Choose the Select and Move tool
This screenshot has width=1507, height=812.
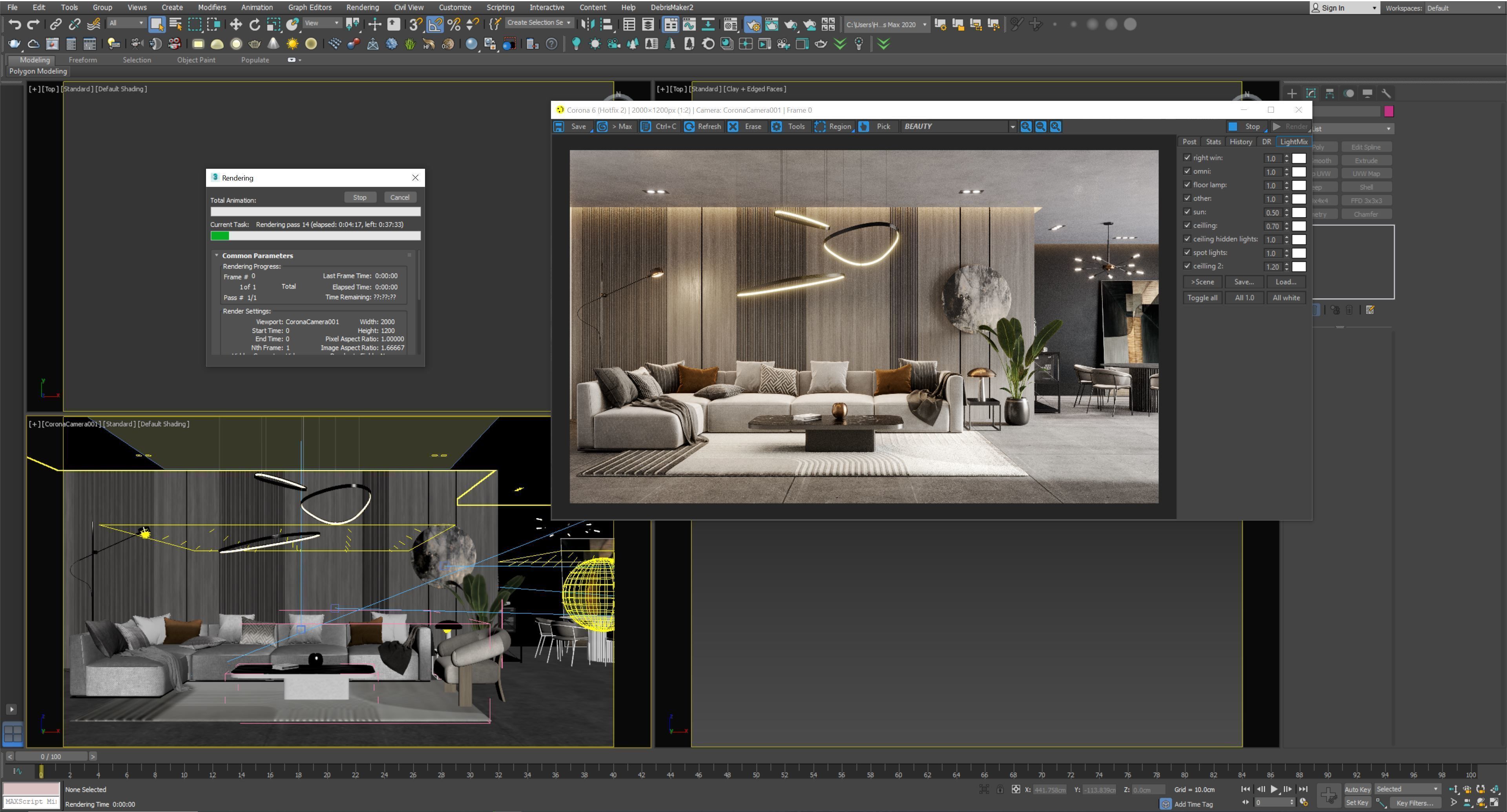pyautogui.click(x=236, y=24)
